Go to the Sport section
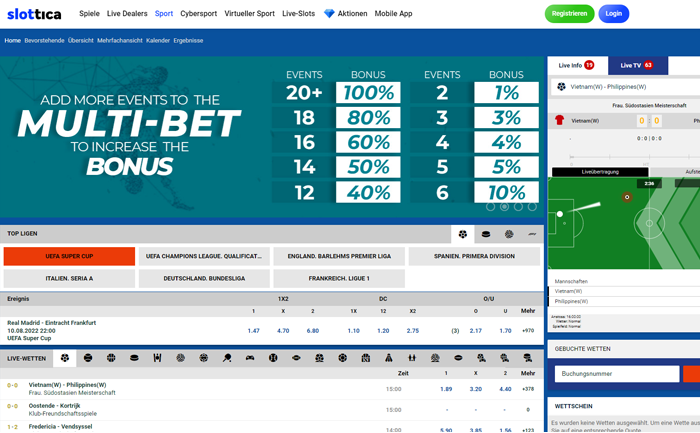Viewport: 700px width, 433px height. [x=164, y=14]
